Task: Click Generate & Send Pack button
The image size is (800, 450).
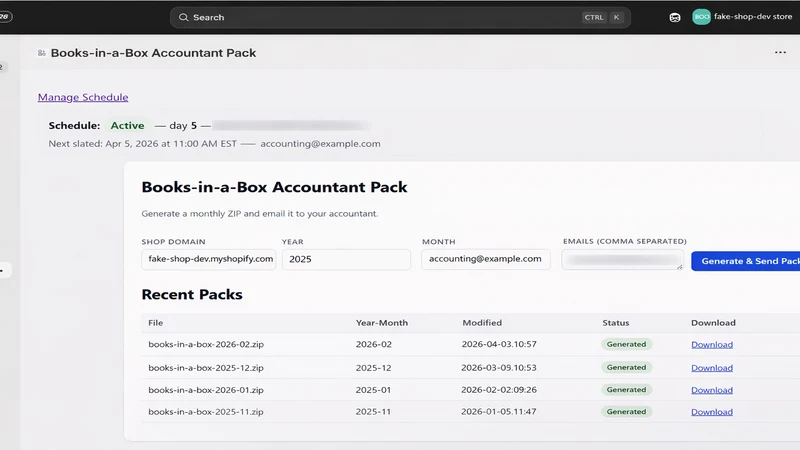Action: 746,261
